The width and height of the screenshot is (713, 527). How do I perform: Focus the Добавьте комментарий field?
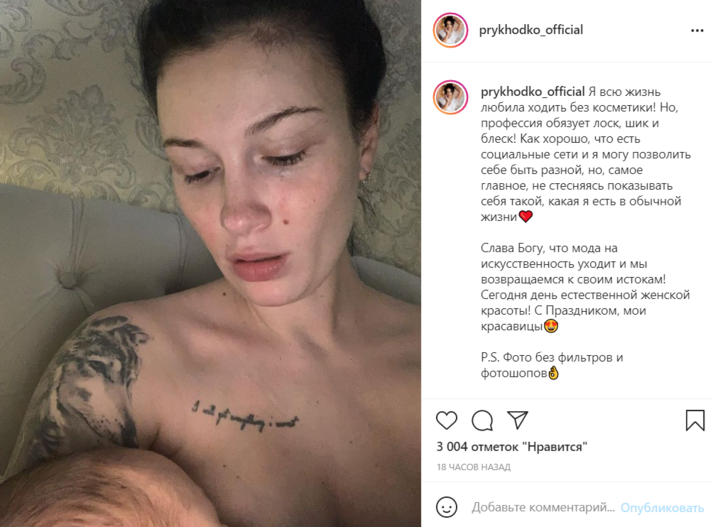click(543, 507)
